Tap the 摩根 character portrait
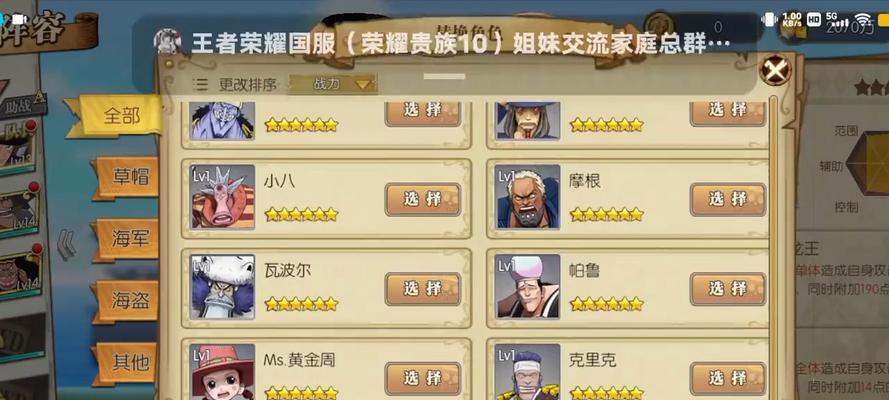The width and height of the screenshot is (889, 400). 528,197
